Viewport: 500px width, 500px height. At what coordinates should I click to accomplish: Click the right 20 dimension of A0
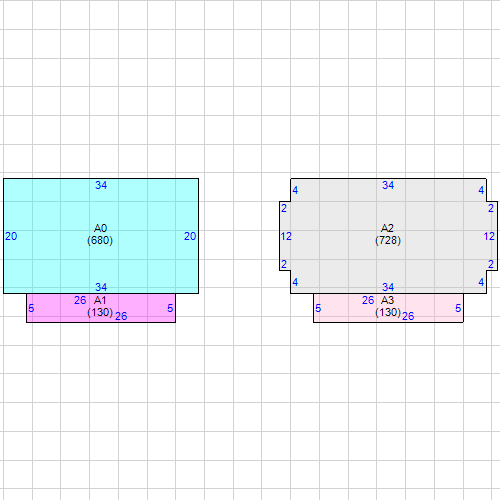[190, 236]
